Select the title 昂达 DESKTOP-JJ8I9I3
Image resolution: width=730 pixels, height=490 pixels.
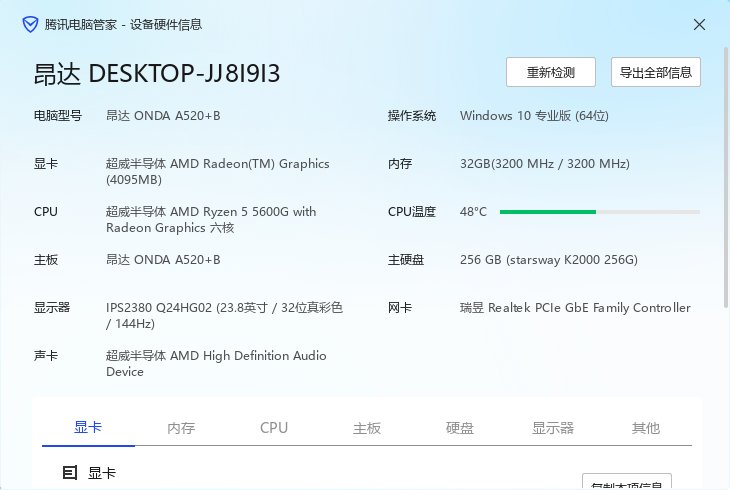[x=157, y=74]
